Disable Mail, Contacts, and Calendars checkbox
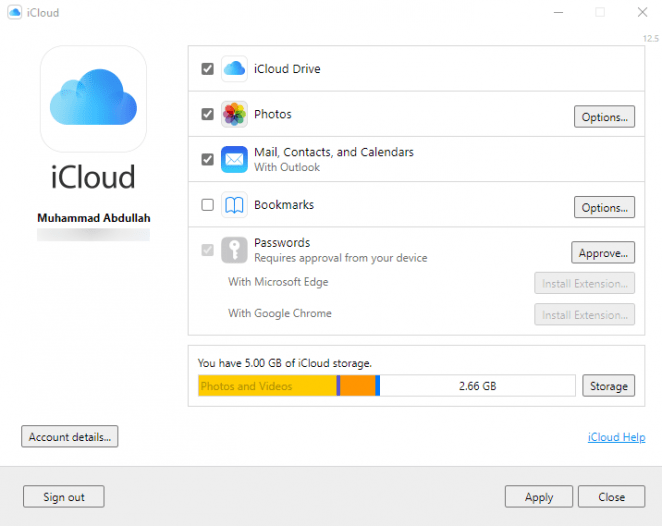 [207, 160]
